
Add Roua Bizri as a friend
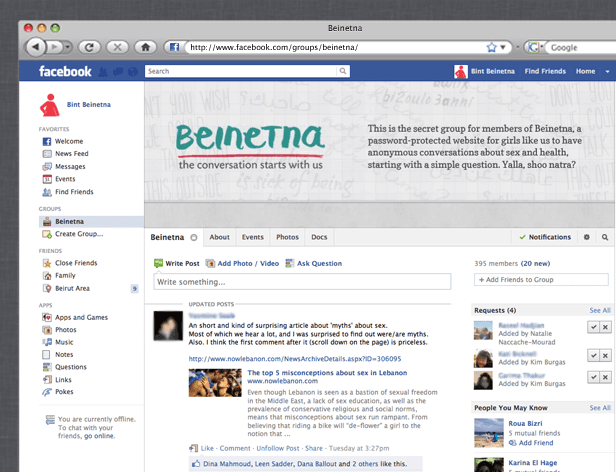point(531,443)
